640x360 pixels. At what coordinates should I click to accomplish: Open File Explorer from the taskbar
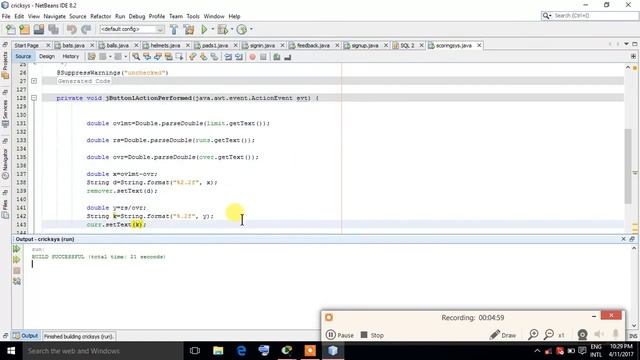(218, 351)
